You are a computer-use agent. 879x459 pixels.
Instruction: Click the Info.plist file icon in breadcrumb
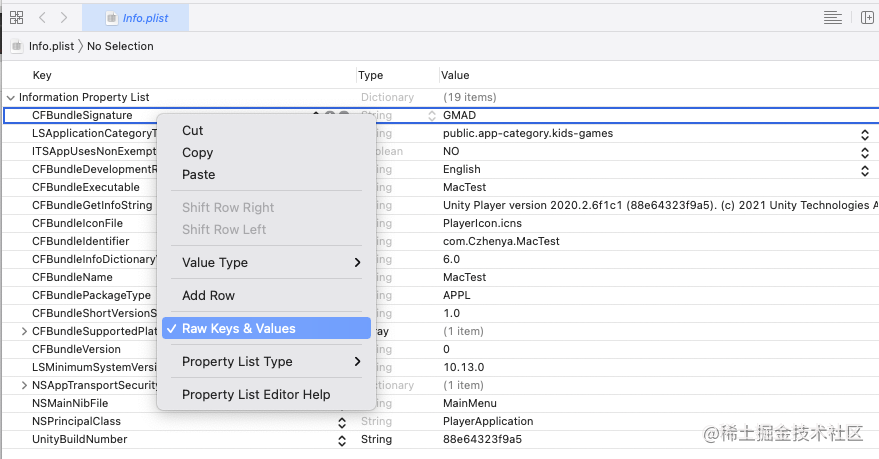pos(17,46)
